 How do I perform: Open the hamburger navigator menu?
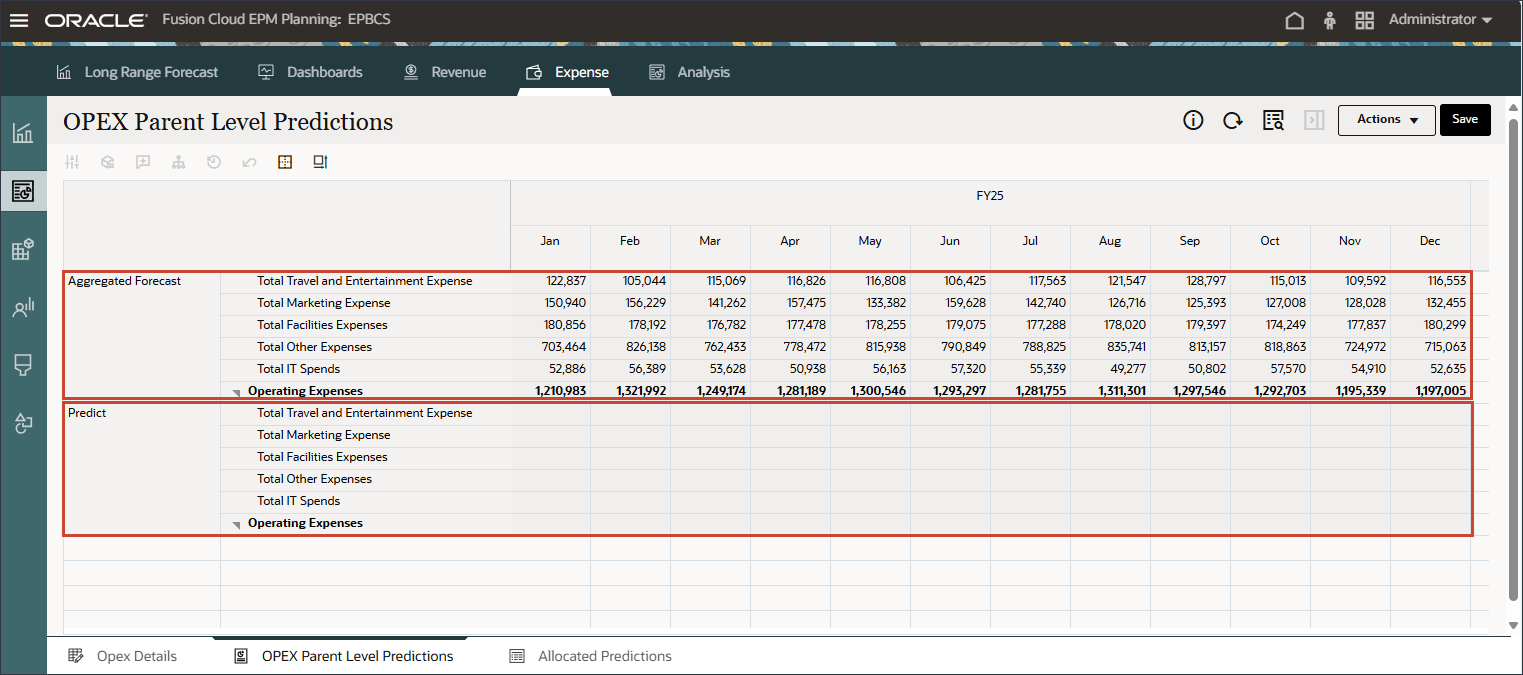[19, 20]
